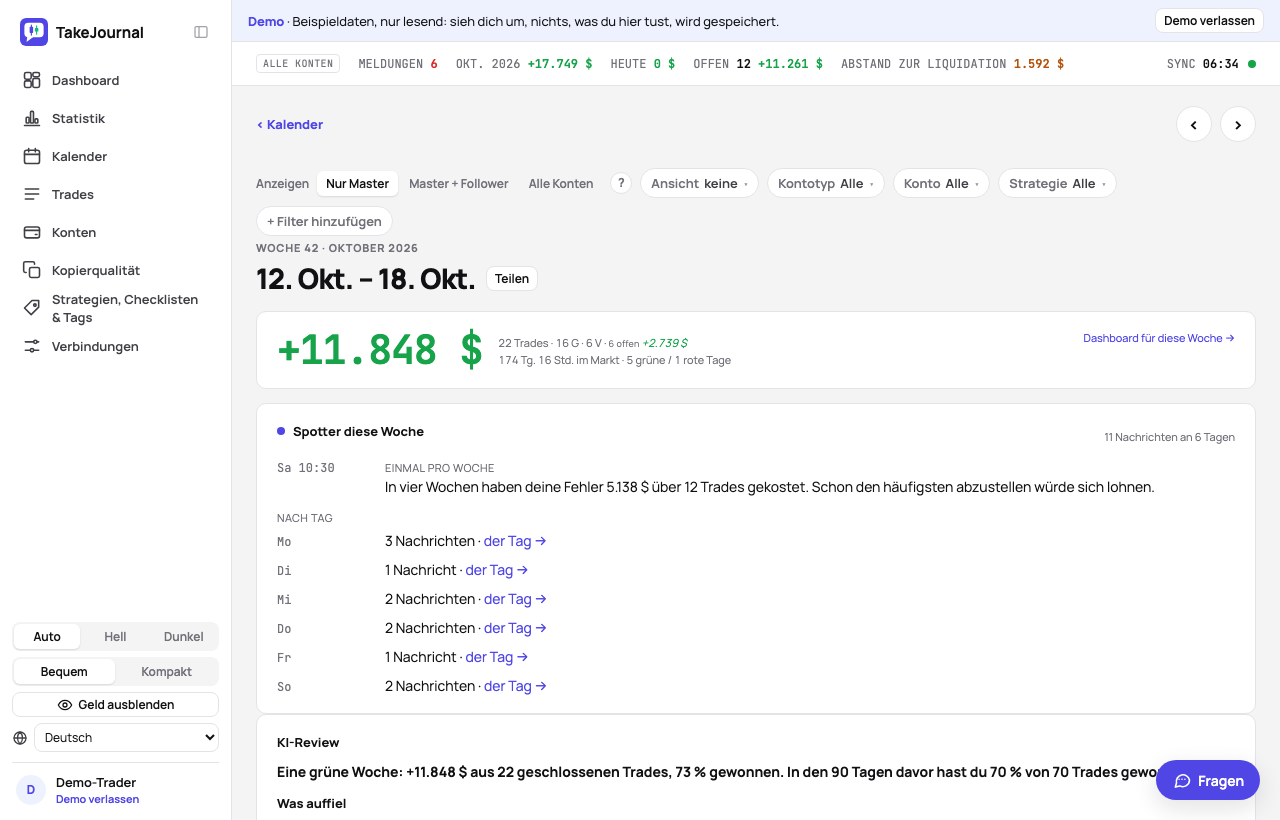Open the Alle Konten account selector
Screen dimensions: 1280x820
[x=298, y=64]
